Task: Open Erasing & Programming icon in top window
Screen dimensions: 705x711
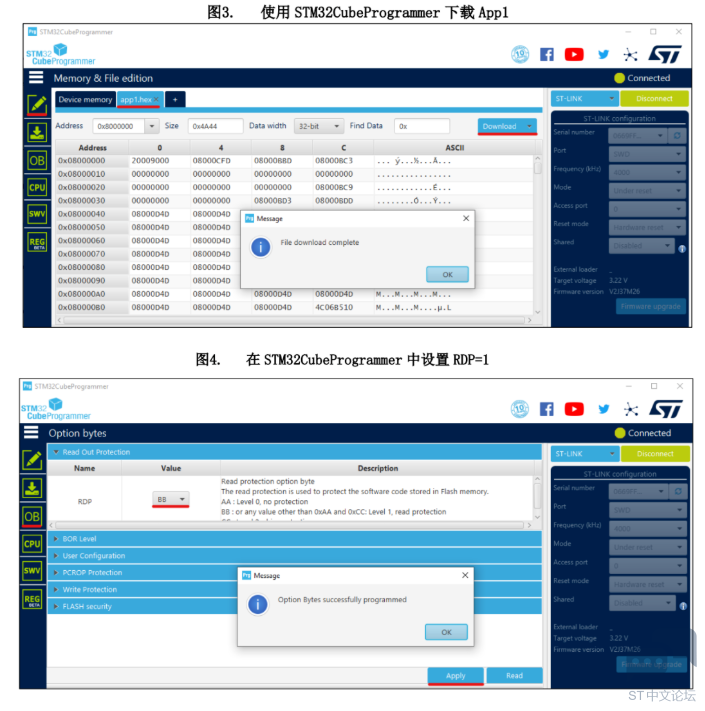Action: coord(37,133)
